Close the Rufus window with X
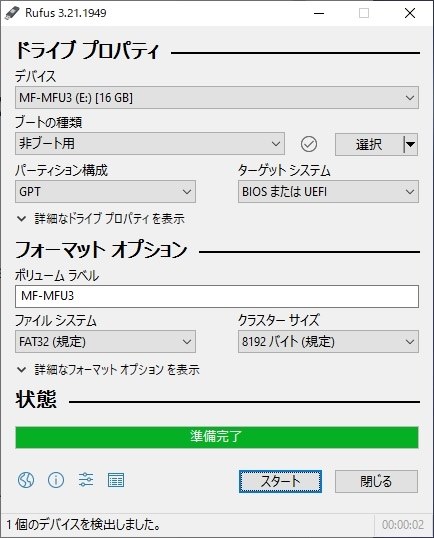The image size is (434, 538). click(x=410, y=13)
